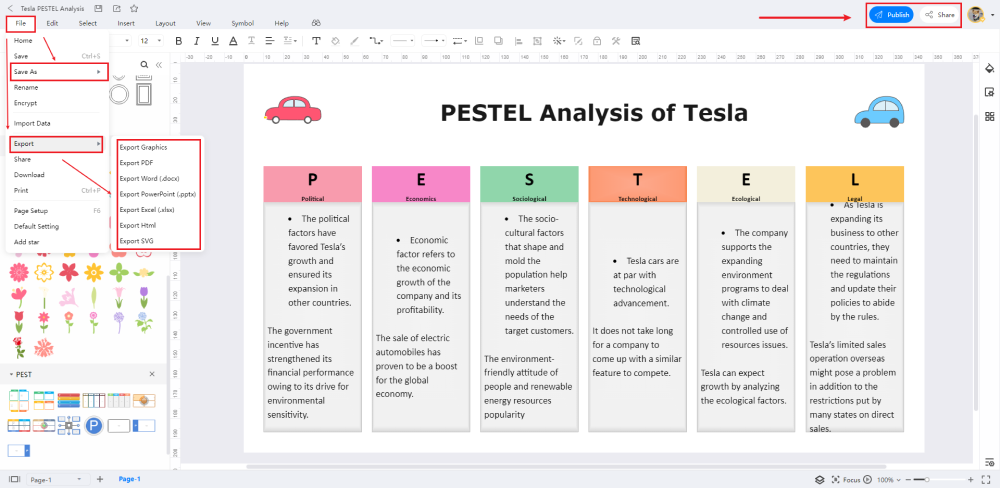This screenshot has width=1000, height=489.
Task: Open the theme fill panel on right sidebar
Action: coord(990,68)
